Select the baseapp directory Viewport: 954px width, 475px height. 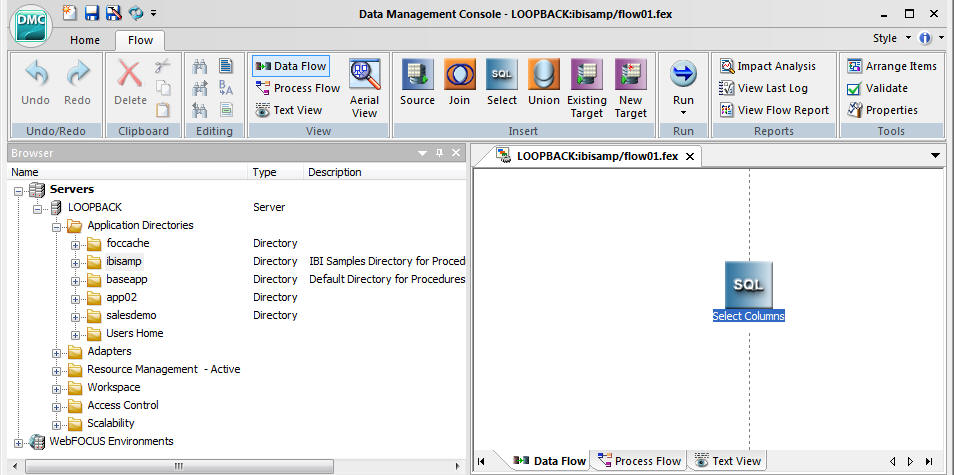click(x=127, y=279)
